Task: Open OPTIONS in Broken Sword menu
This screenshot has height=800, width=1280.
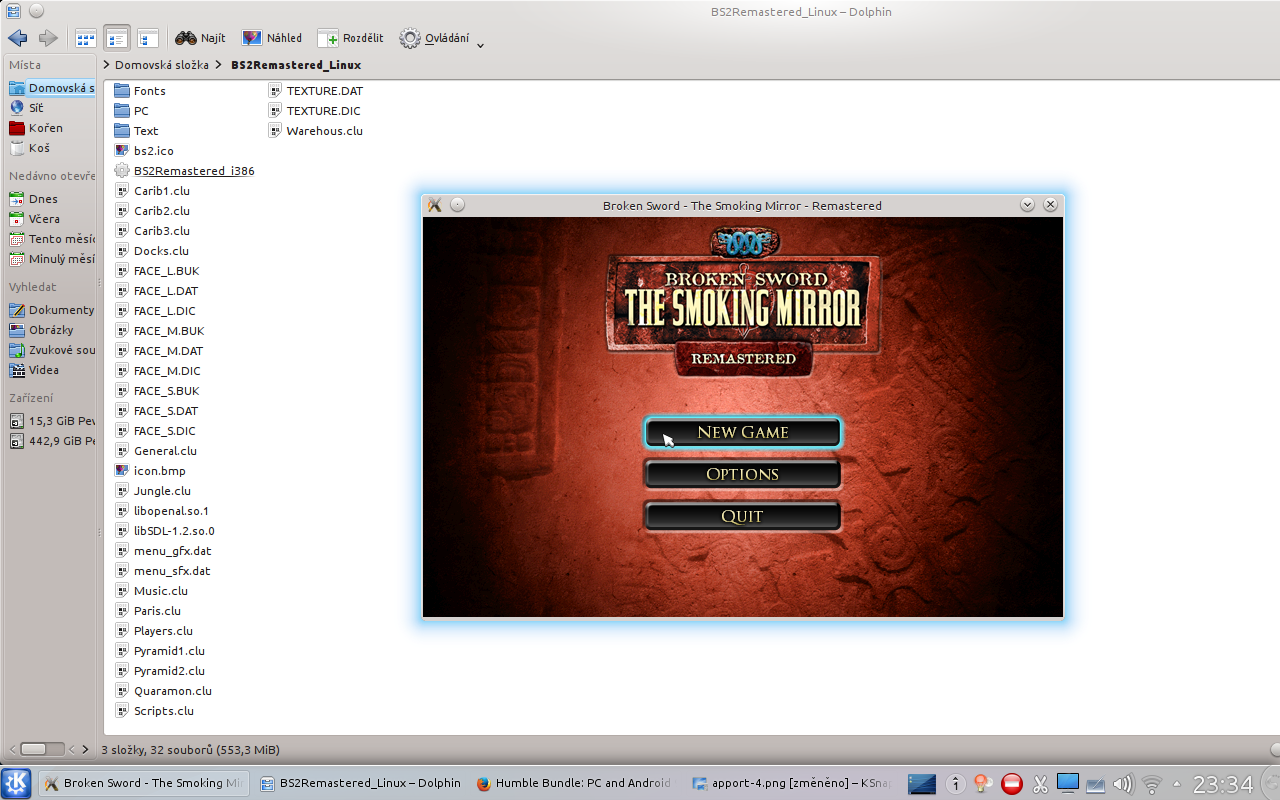Action: pos(742,474)
